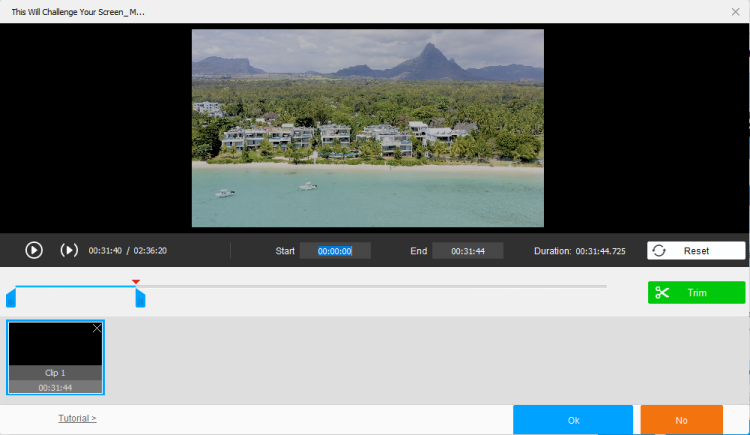Image resolution: width=750 pixels, height=435 pixels.
Task: Click the circular arrows icon on Reset
Action: (x=659, y=251)
